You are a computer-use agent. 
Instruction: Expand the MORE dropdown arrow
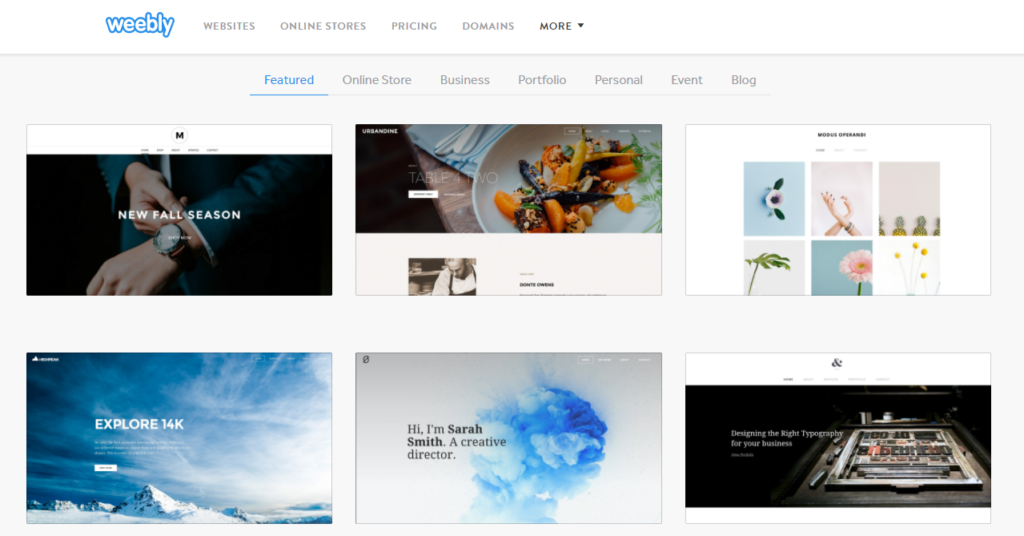pyautogui.click(x=581, y=26)
